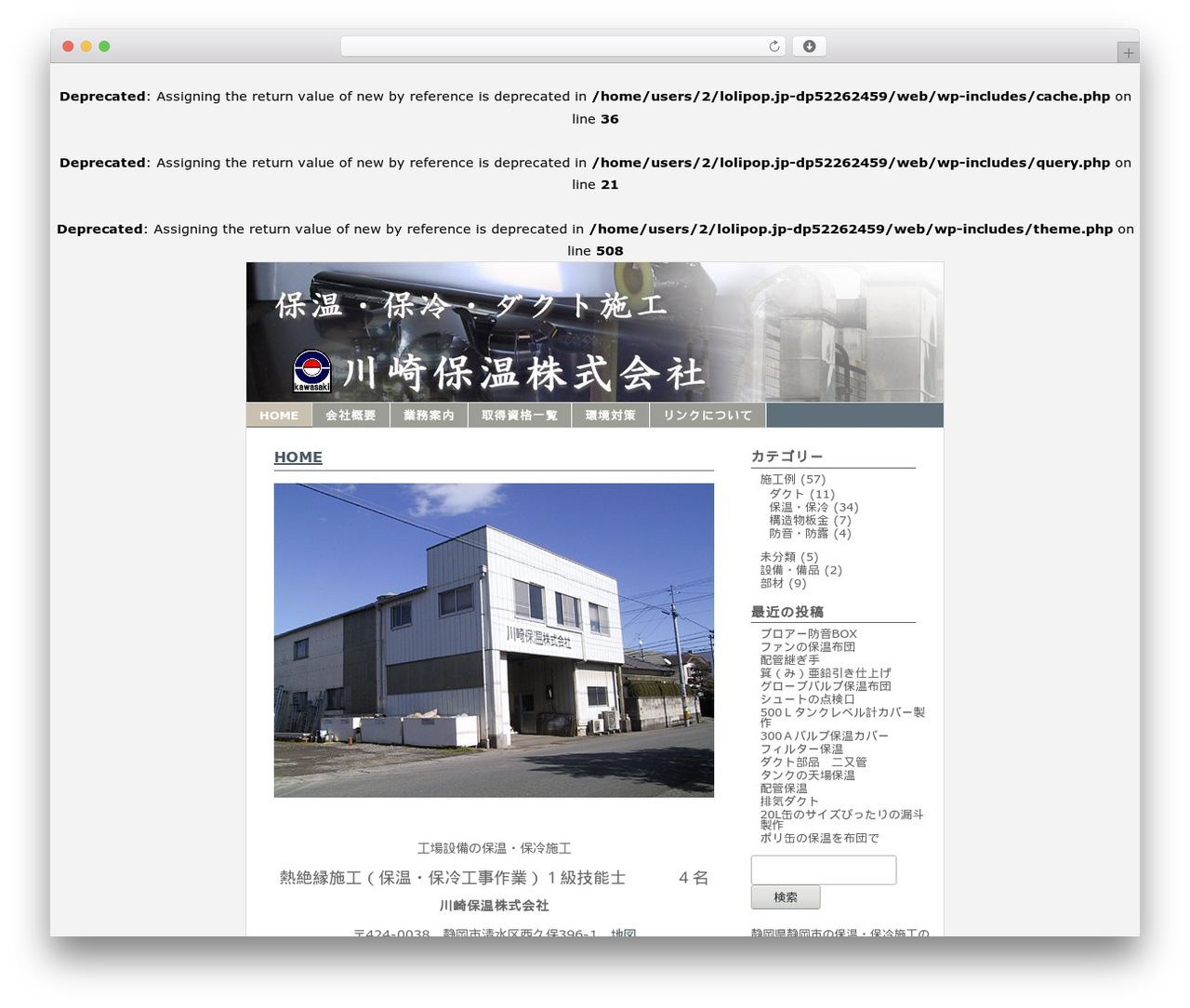Open the 取得資格一覧 menu item
This screenshot has width=1190, height=1008.
point(520,416)
